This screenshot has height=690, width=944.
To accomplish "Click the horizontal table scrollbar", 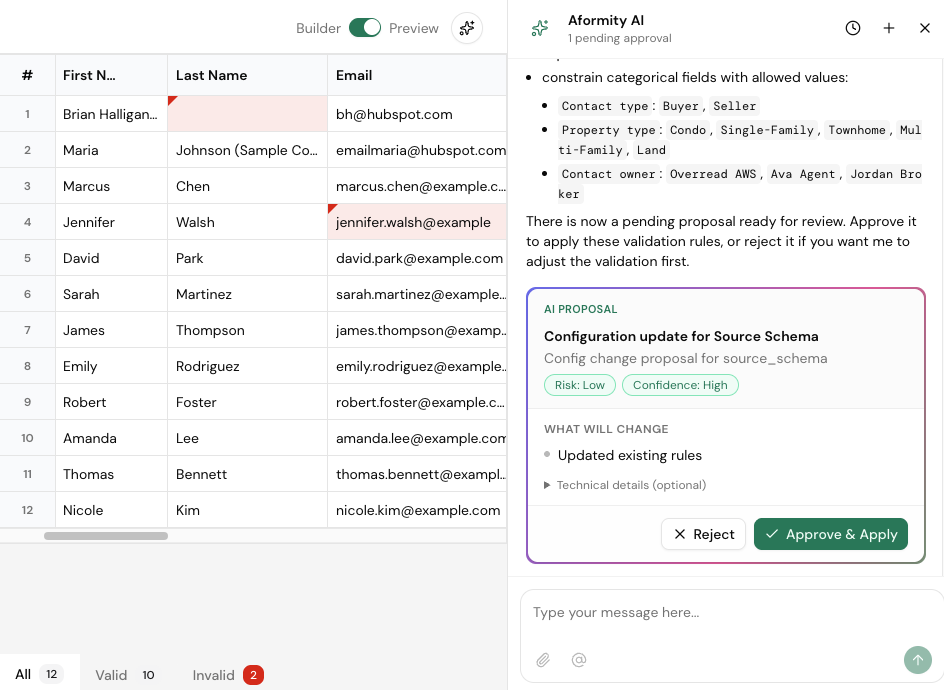I will [106, 536].
